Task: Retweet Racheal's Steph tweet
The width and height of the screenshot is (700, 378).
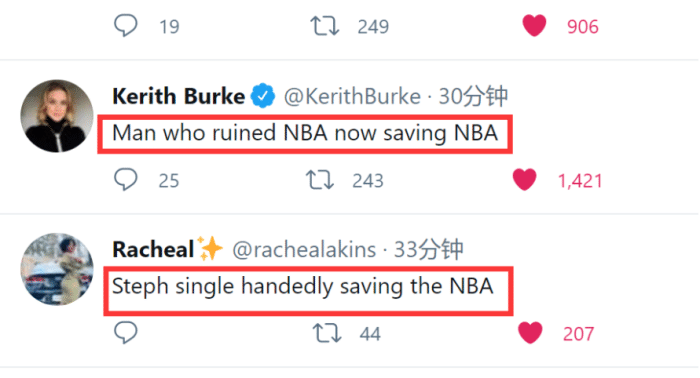Action: (x=327, y=333)
